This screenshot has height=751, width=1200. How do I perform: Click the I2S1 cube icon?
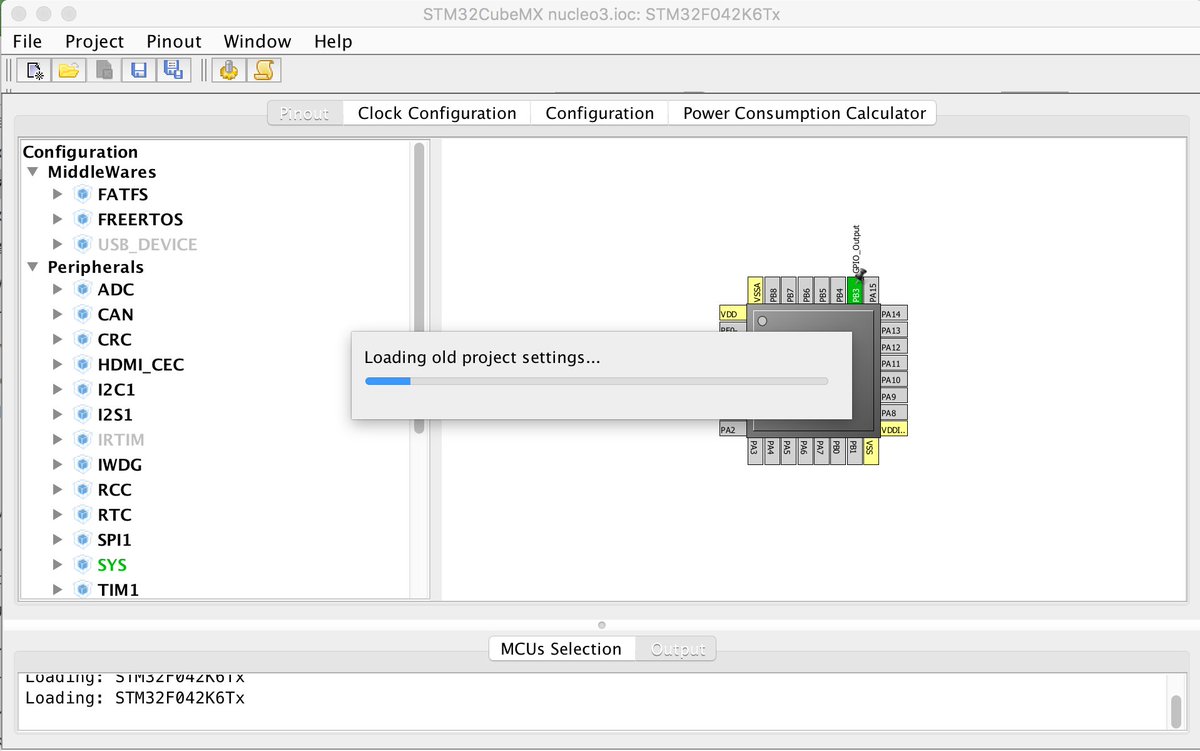tap(83, 414)
